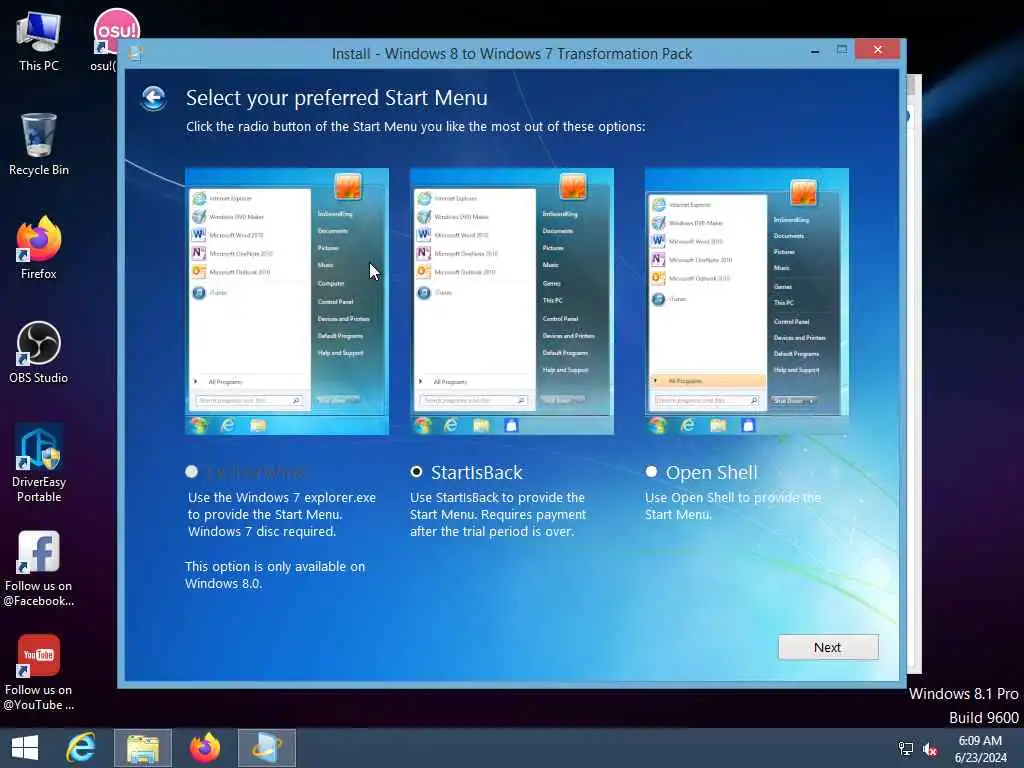
Task: Open the OBS Studio desktop shortcut
Action: (x=39, y=353)
